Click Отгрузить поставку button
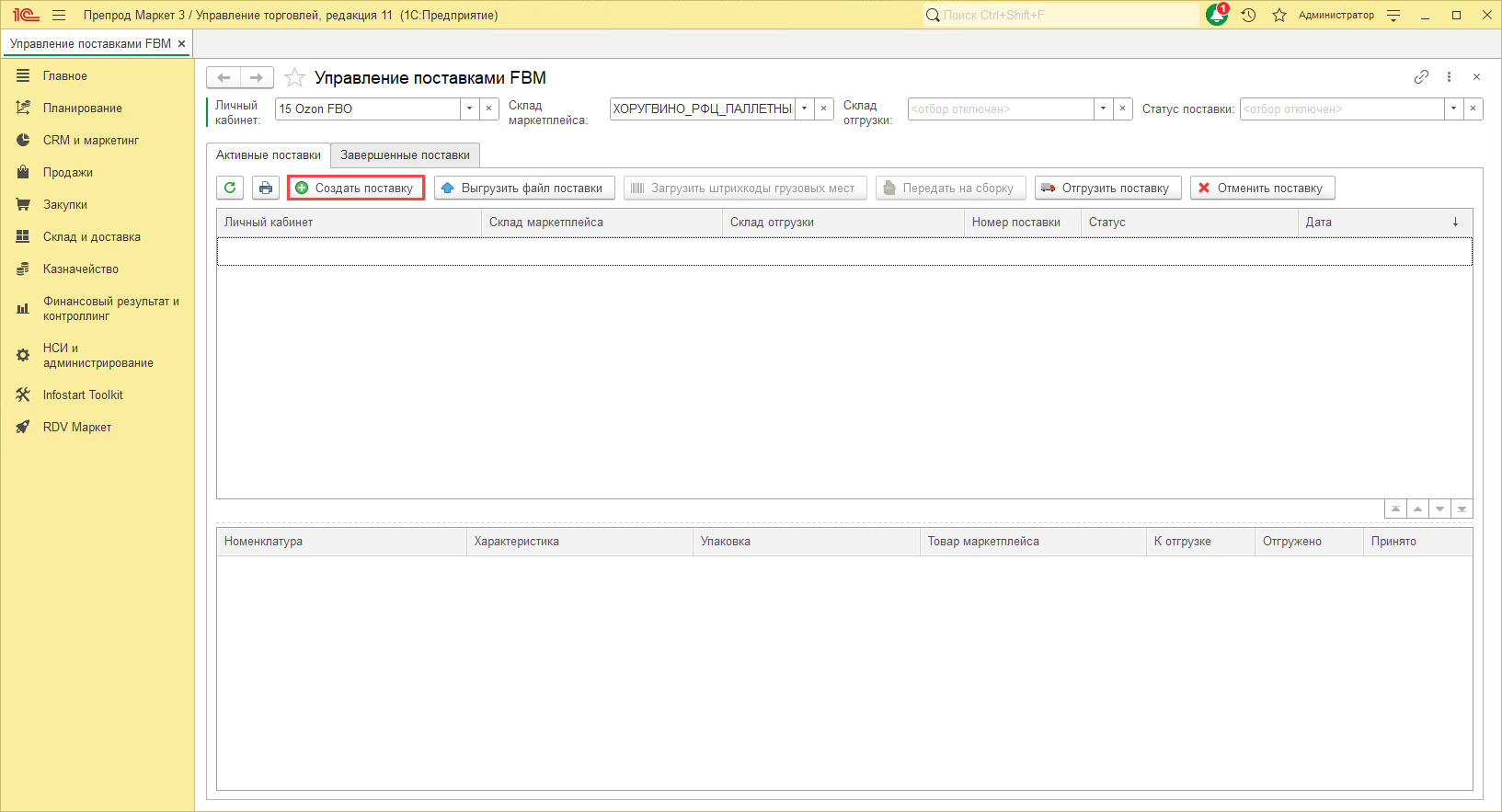The height and width of the screenshot is (812, 1502). [1107, 188]
